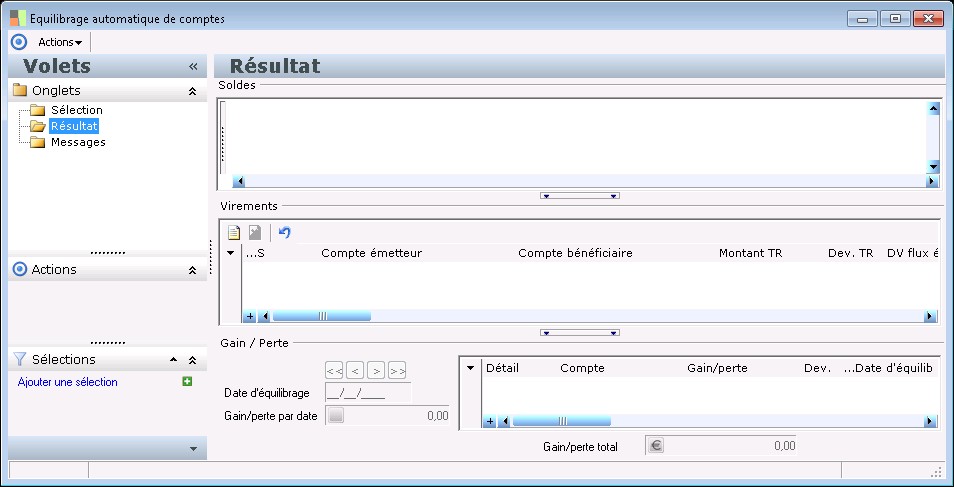Go to first date with << button
954x487 pixels.
[334, 370]
